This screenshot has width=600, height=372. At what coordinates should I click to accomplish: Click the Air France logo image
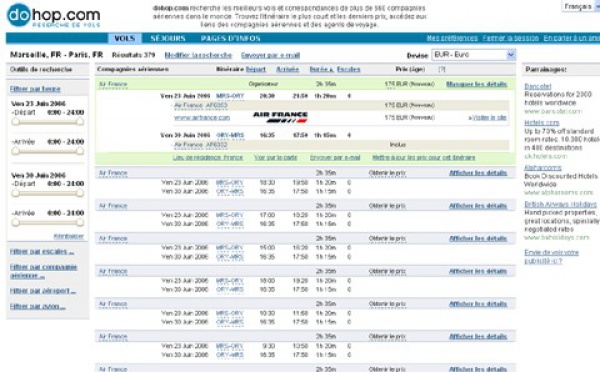[x=280, y=117]
